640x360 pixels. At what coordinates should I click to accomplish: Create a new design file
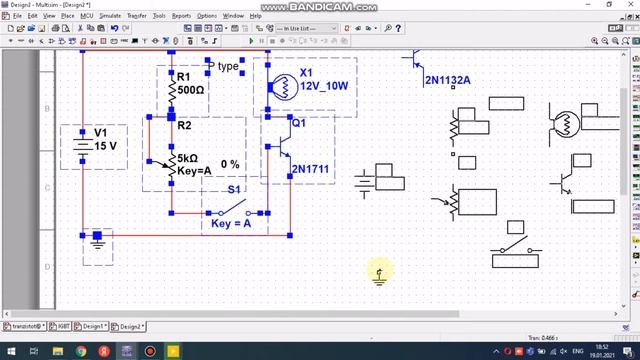point(11,28)
